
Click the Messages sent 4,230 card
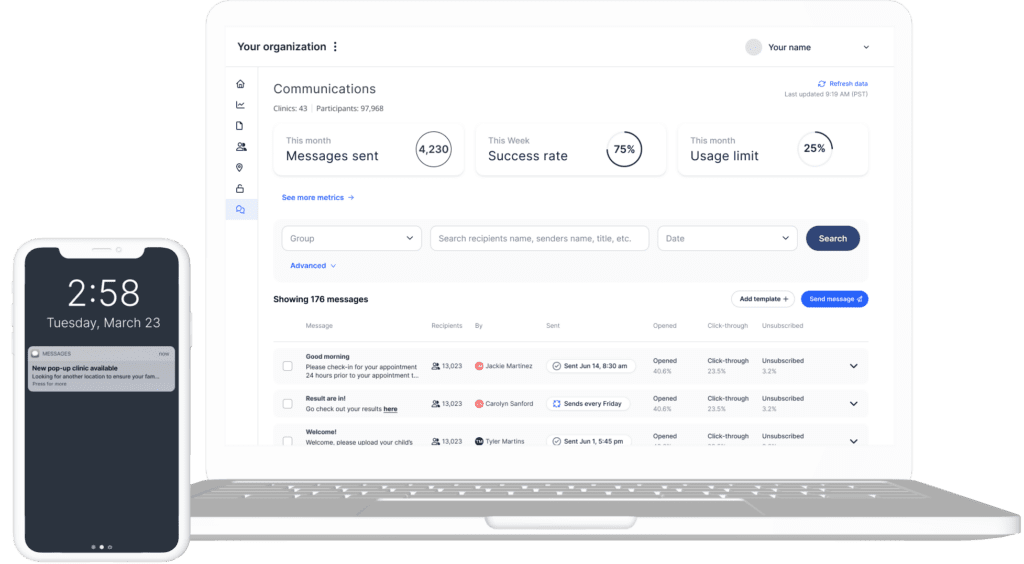[x=368, y=149]
